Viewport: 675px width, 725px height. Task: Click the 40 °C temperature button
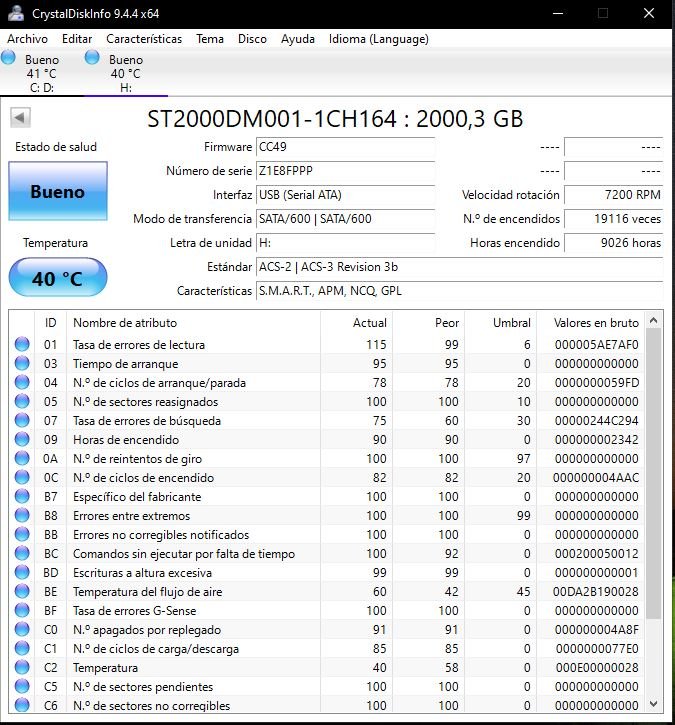(57, 279)
